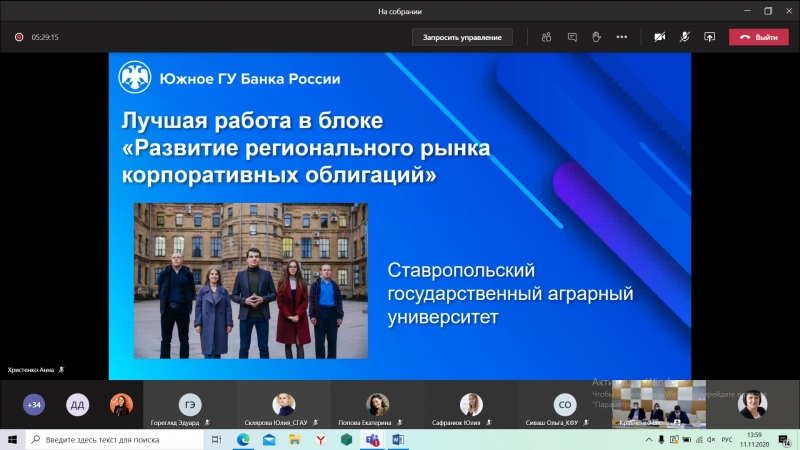This screenshot has width=800, height=450.
Task: Show participants panel icon
Action: pyautogui.click(x=546, y=37)
